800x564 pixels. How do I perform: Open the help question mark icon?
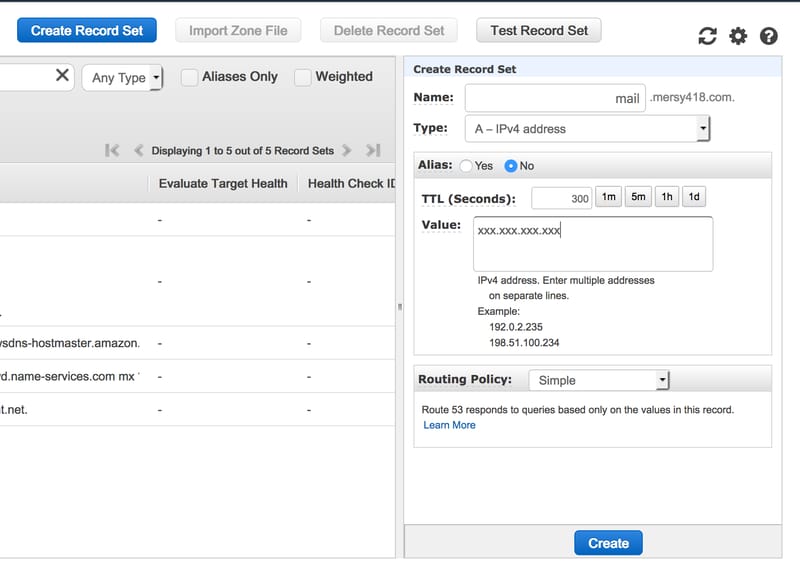769,36
